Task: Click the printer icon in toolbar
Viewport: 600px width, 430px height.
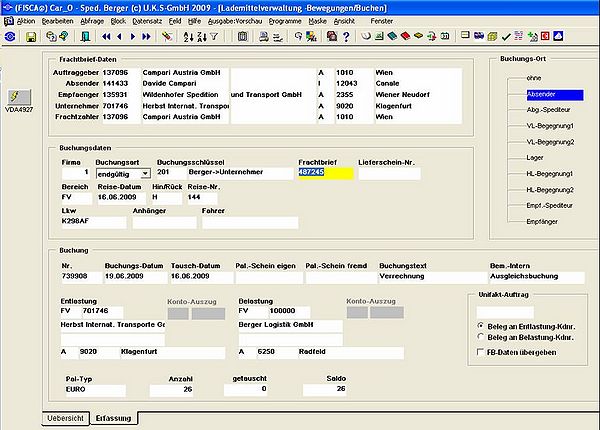Action: pos(263,37)
